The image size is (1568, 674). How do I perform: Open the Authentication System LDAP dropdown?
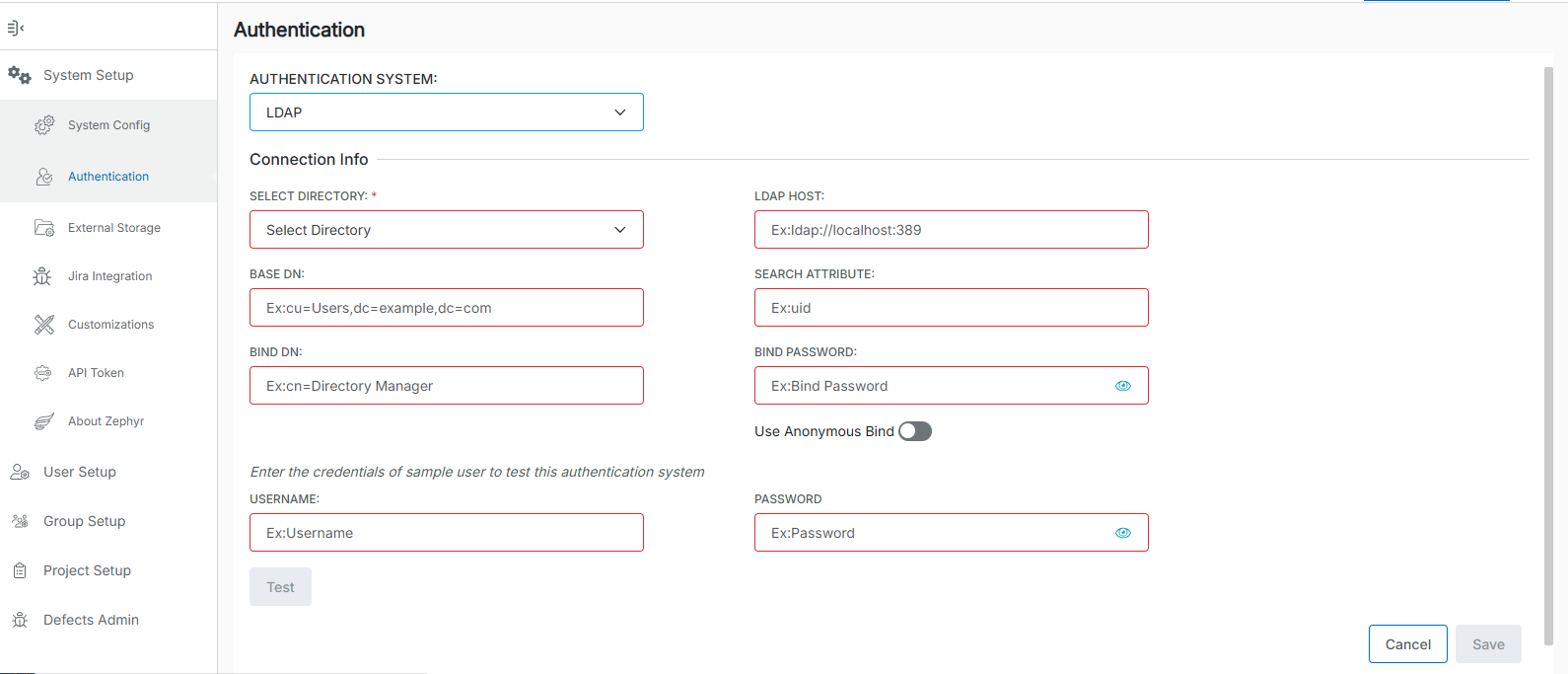(x=446, y=112)
